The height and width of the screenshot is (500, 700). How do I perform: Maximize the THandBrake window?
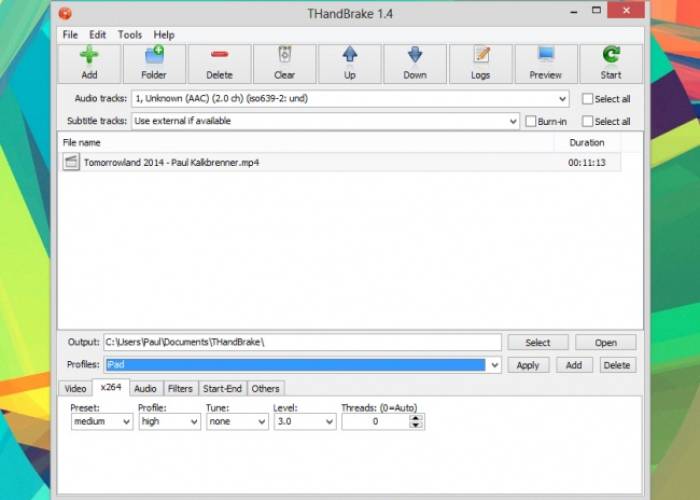click(596, 10)
